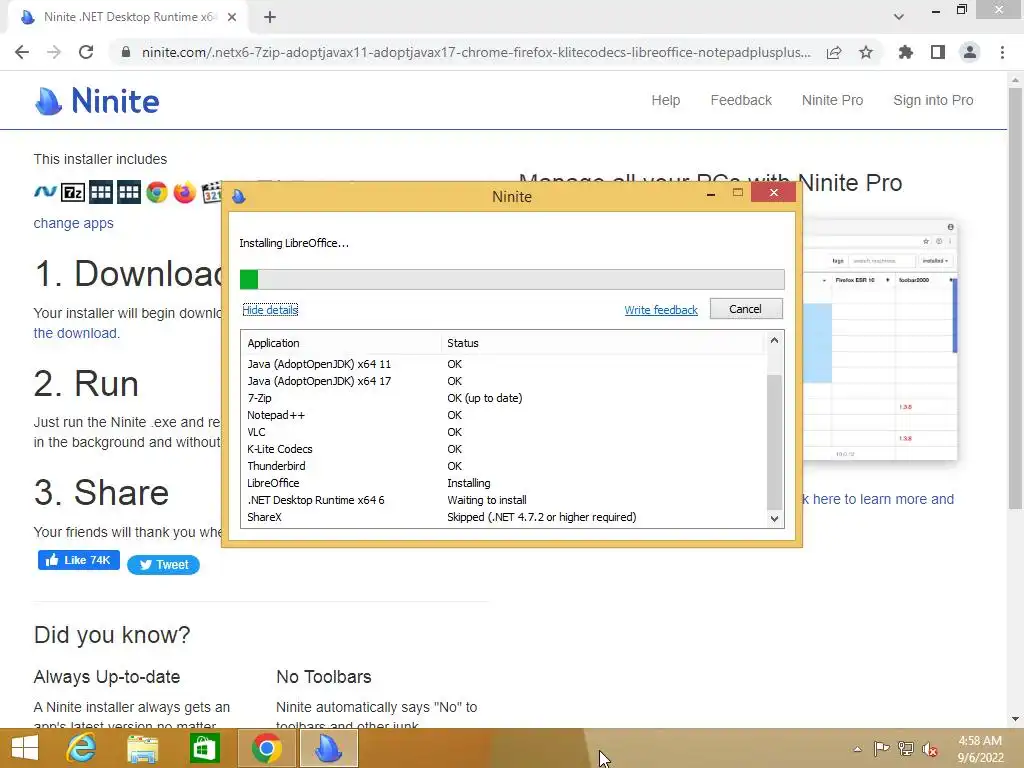Cancel the Ninite installation
The height and width of the screenshot is (768, 1024).
click(x=746, y=309)
